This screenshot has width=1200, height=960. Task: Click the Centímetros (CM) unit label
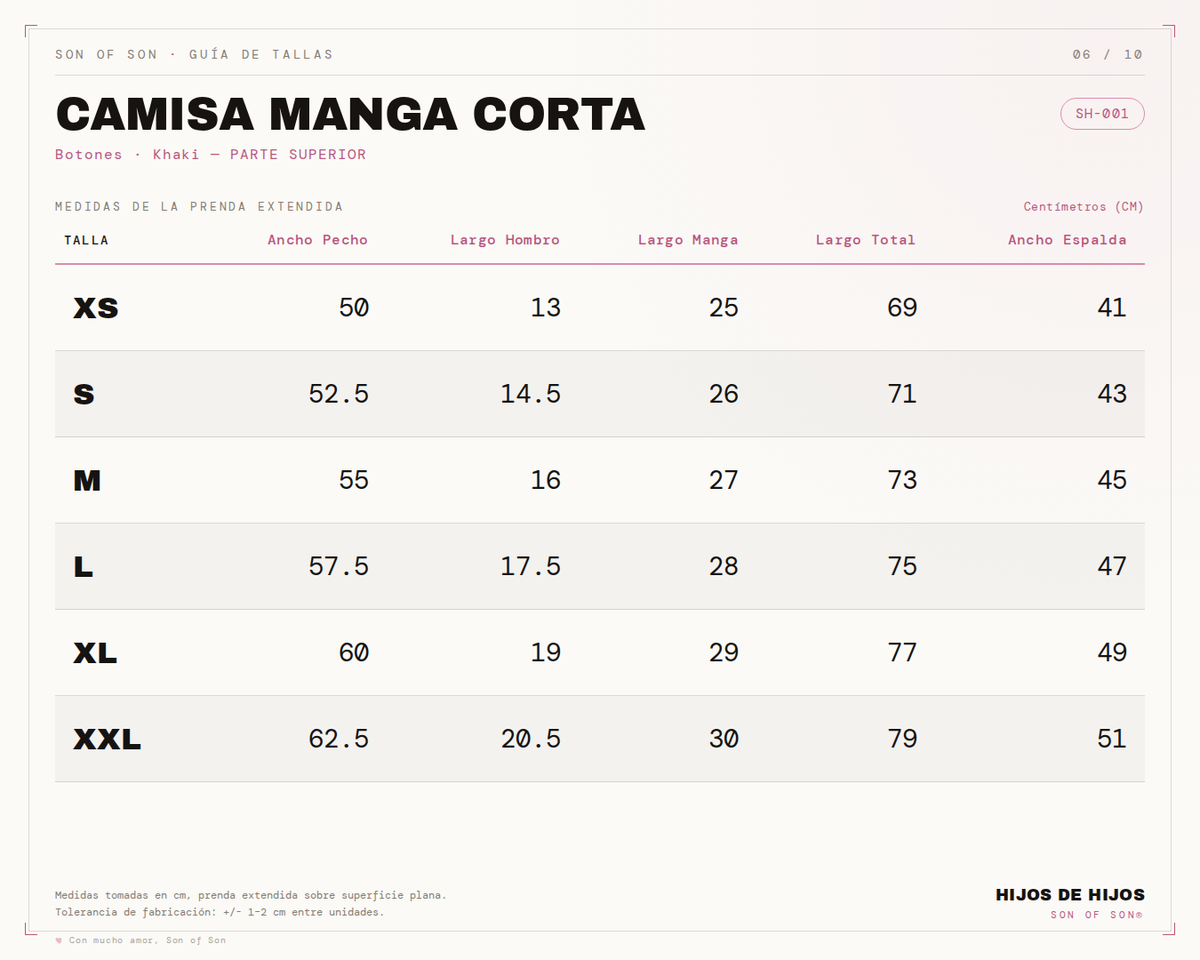click(1083, 207)
